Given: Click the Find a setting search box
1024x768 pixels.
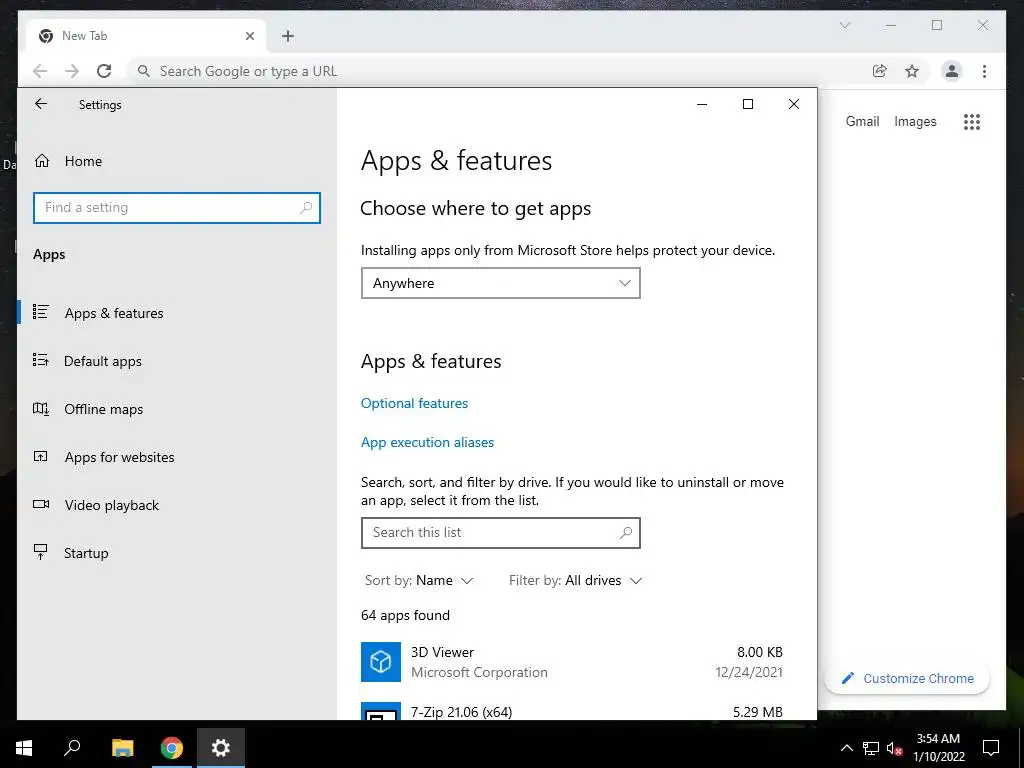Looking at the screenshot, I should click(176, 208).
